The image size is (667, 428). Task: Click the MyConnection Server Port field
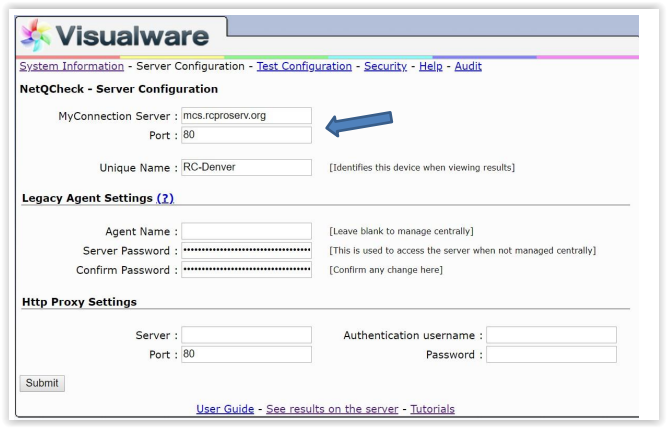(246, 135)
